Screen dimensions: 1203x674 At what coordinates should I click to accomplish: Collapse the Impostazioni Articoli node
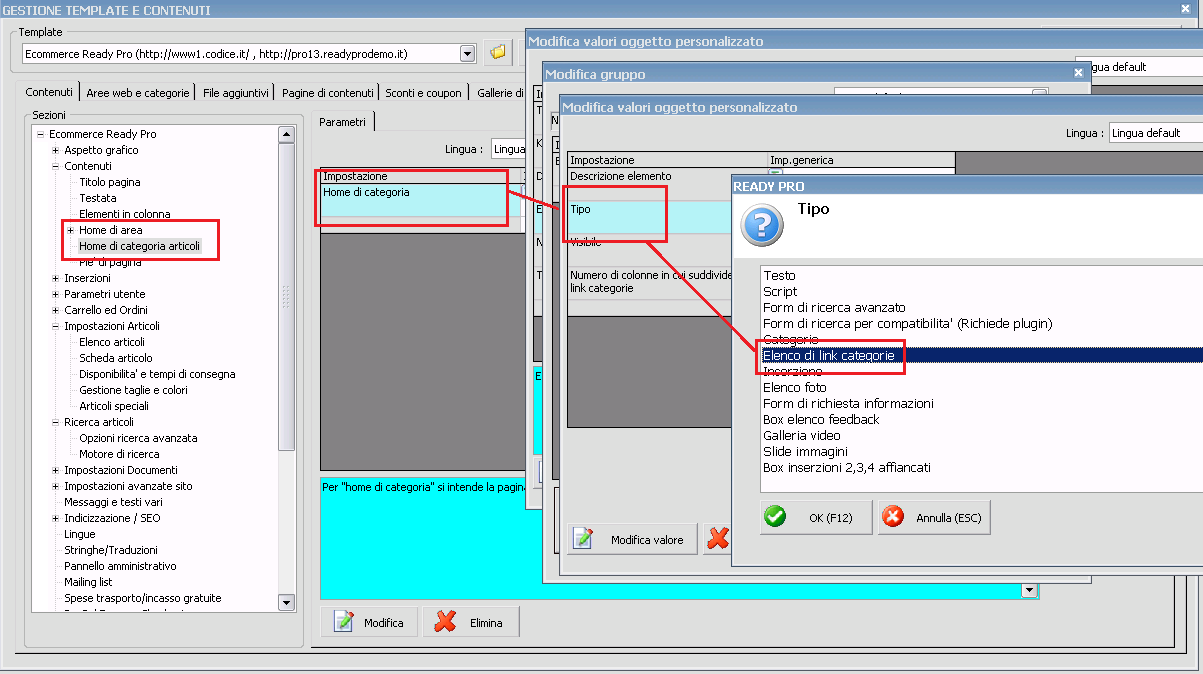[55, 326]
